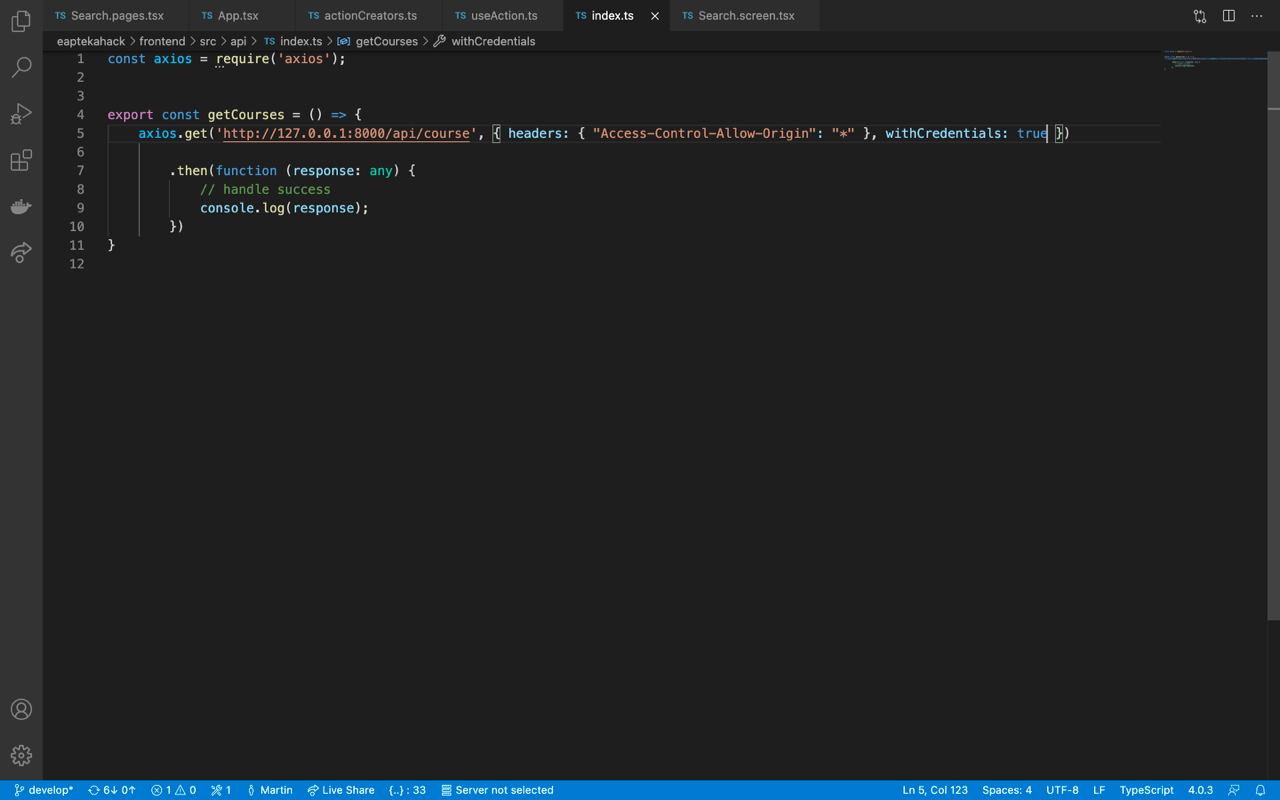Click the develop branch in status bar
1280x800 pixels.
(44, 790)
